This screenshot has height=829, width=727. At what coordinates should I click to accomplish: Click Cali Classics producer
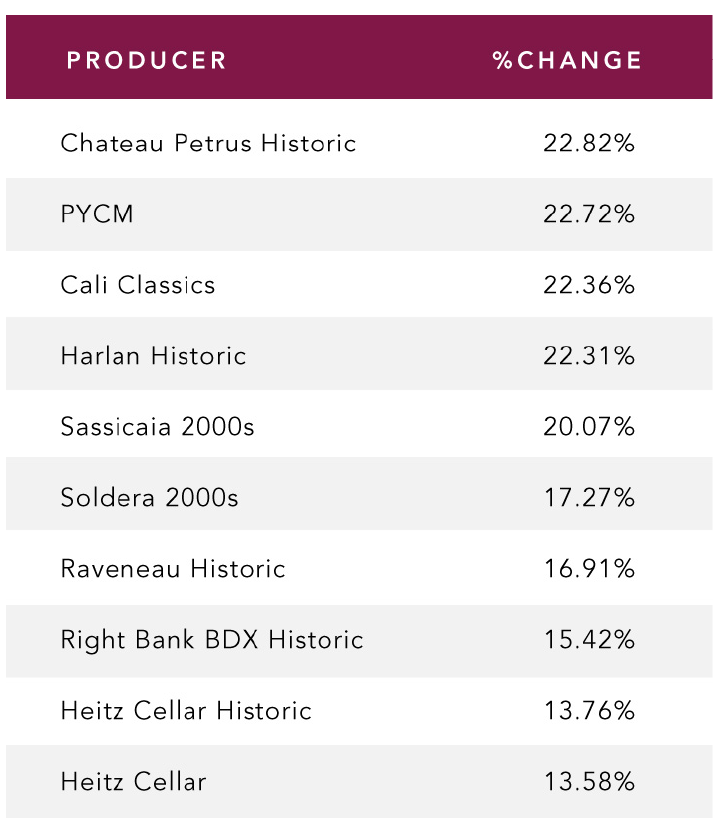(138, 285)
